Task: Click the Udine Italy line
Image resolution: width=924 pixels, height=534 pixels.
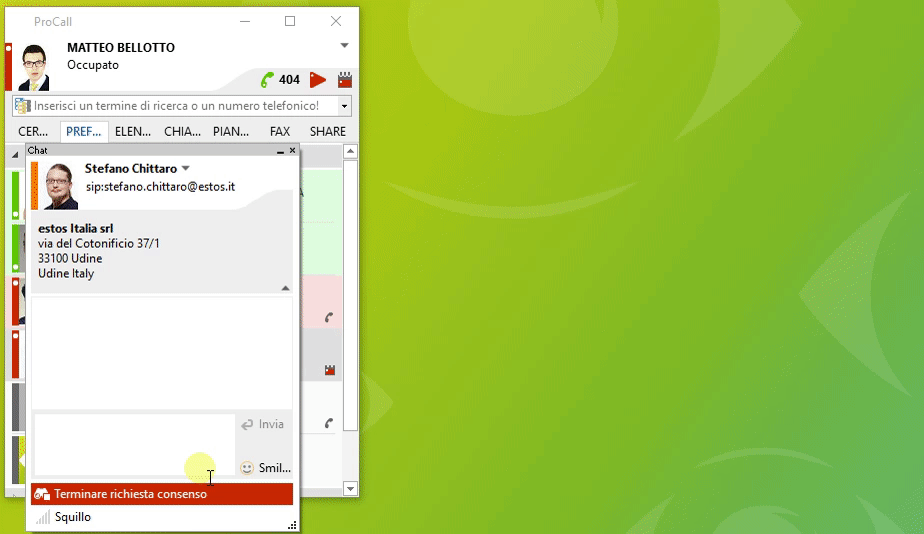Action: click(66, 273)
